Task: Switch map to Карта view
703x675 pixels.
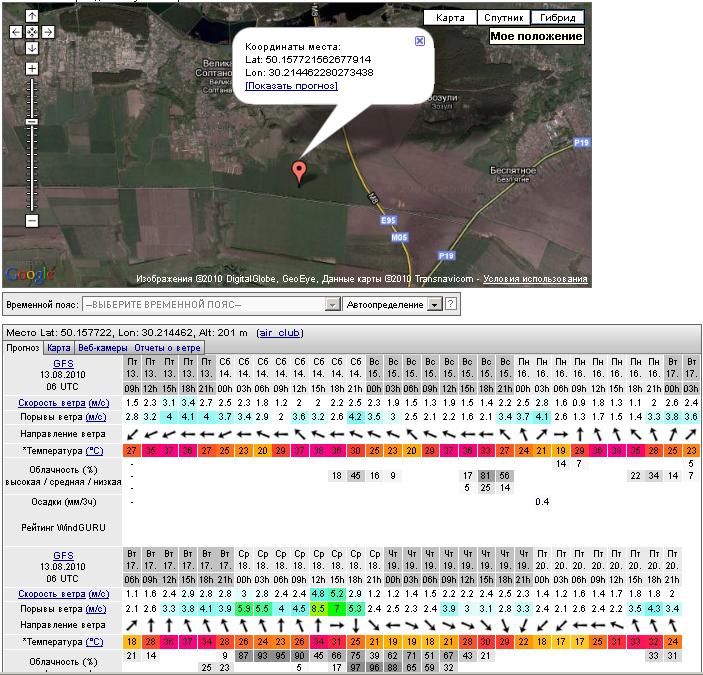Action: pos(450,18)
